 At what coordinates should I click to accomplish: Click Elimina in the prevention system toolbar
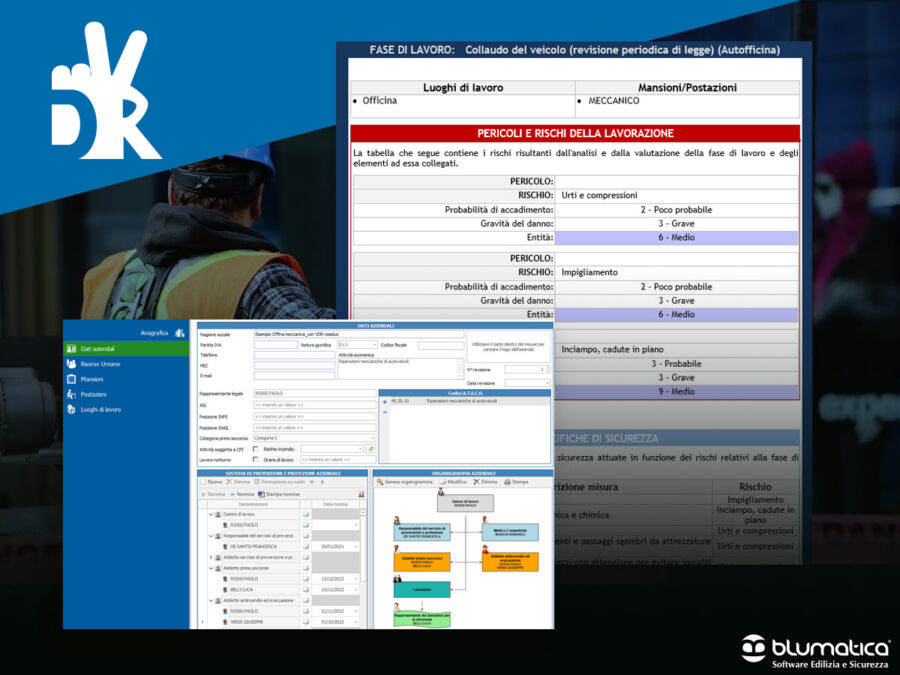(238, 482)
